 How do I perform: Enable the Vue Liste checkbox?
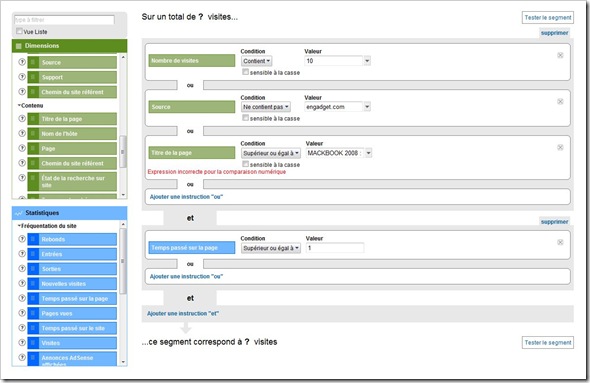(x=19, y=31)
